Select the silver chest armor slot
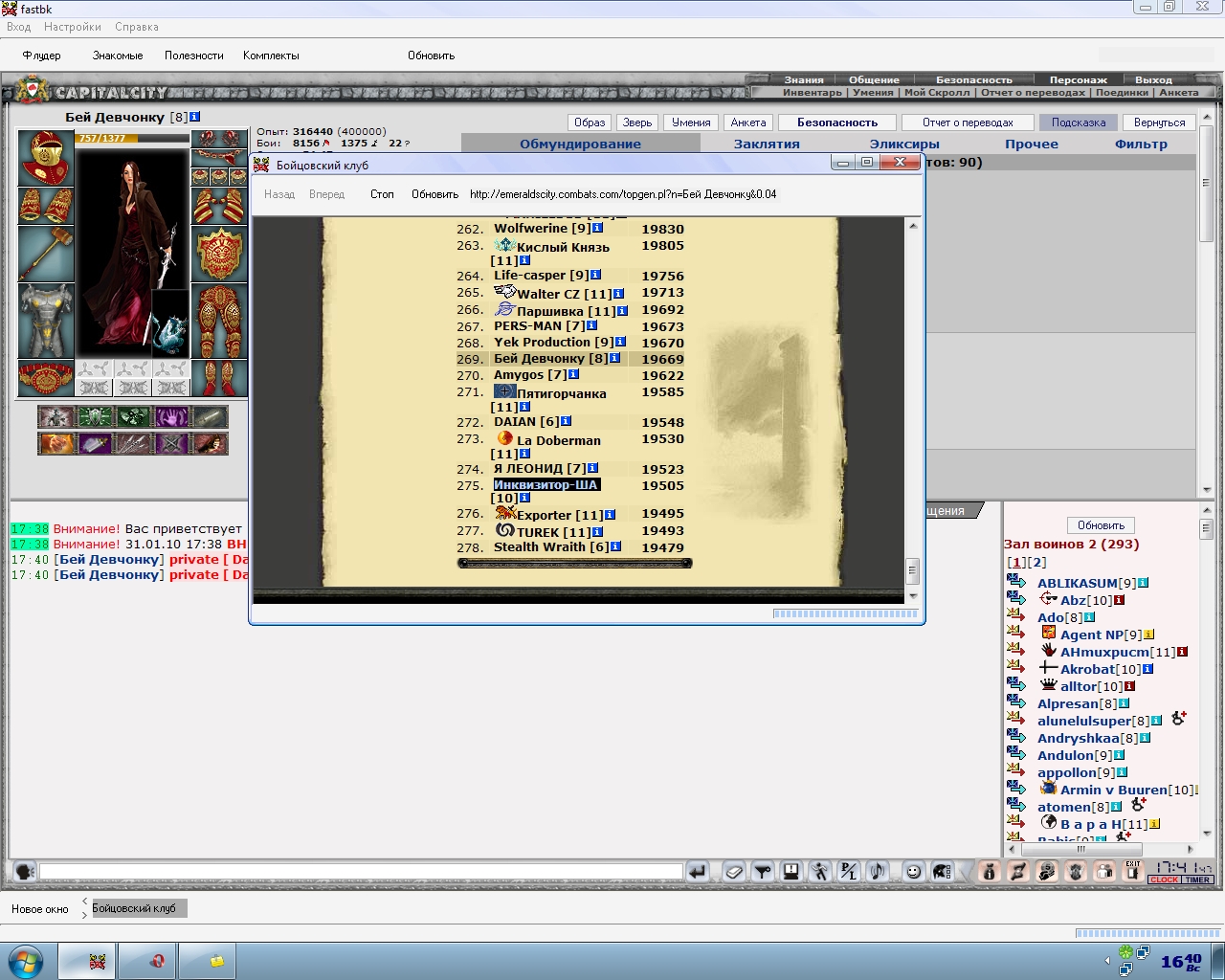Screen dimensions: 1225x980 click(46, 321)
